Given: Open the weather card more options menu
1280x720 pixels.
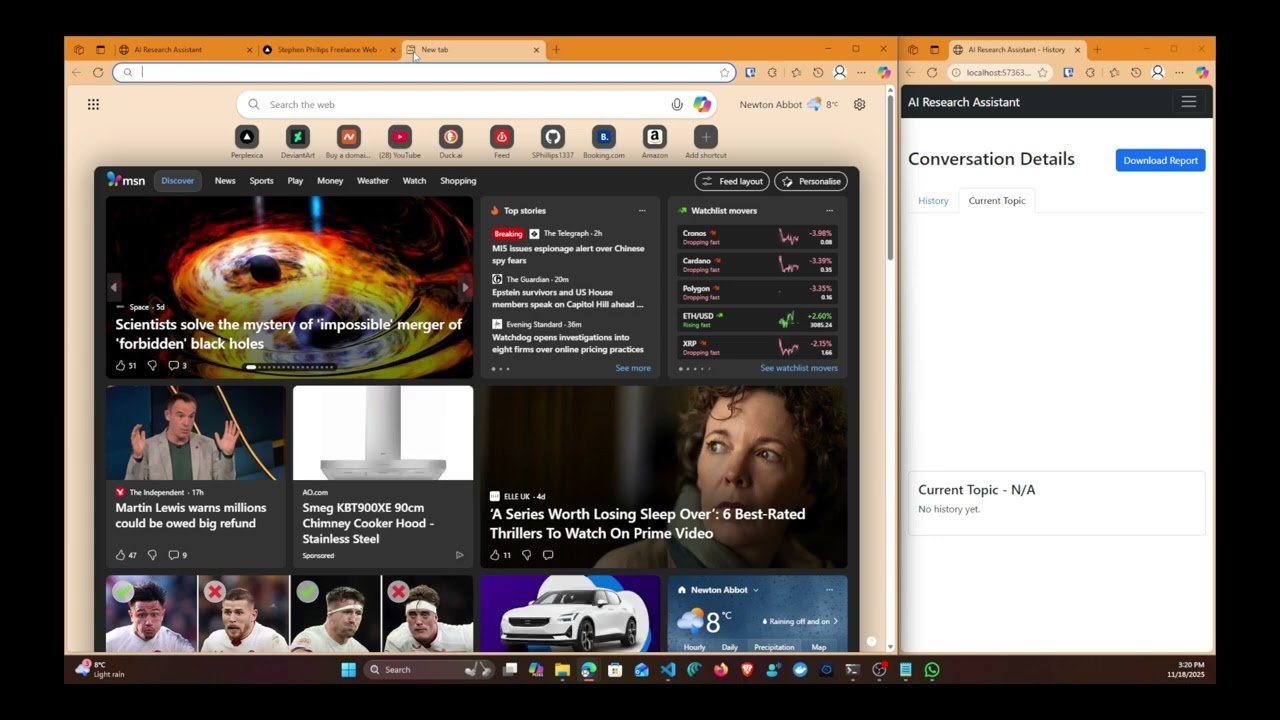Looking at the screenshot, I should point(829,590).
